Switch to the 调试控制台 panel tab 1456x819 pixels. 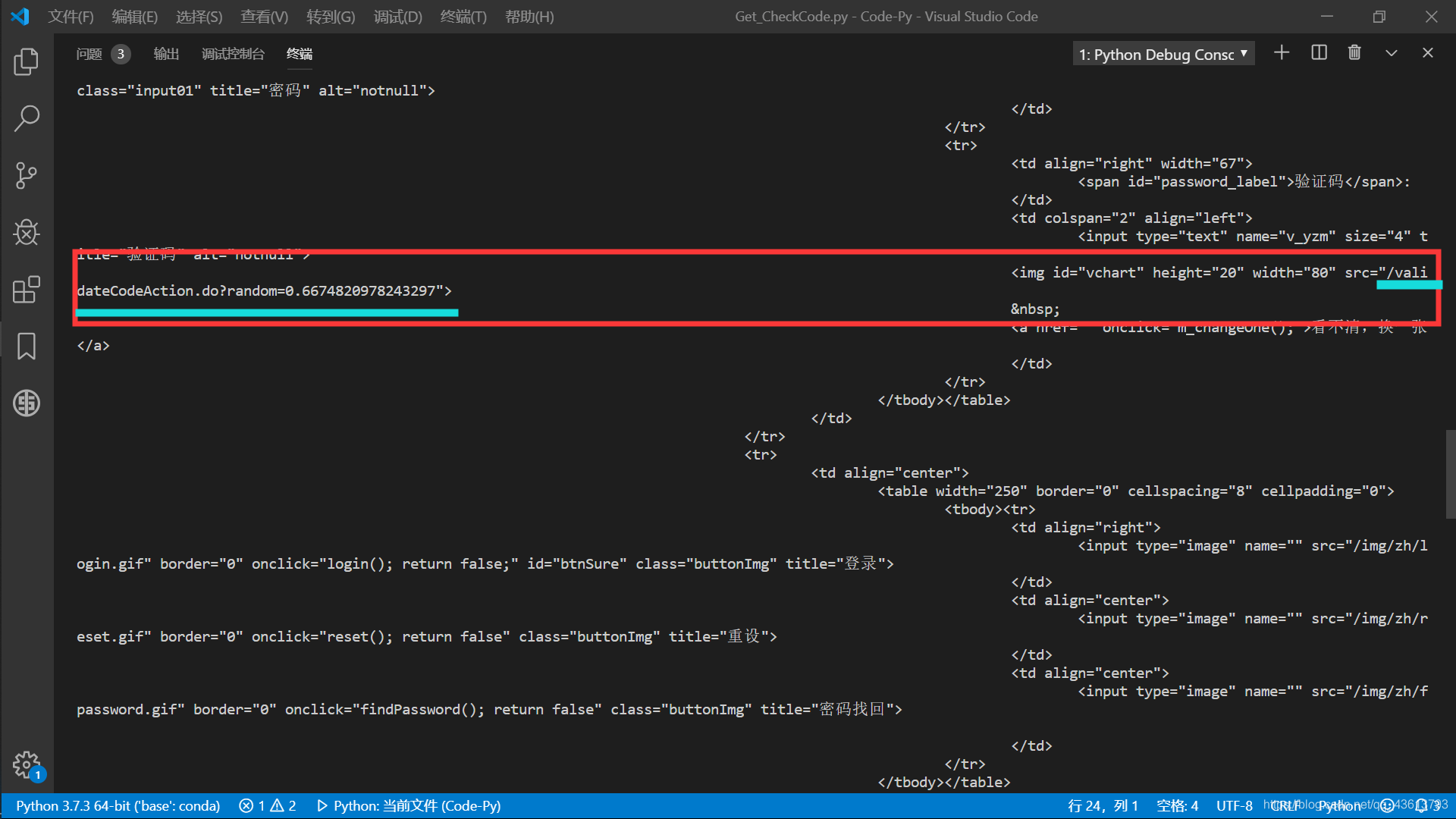coord(233,54)
